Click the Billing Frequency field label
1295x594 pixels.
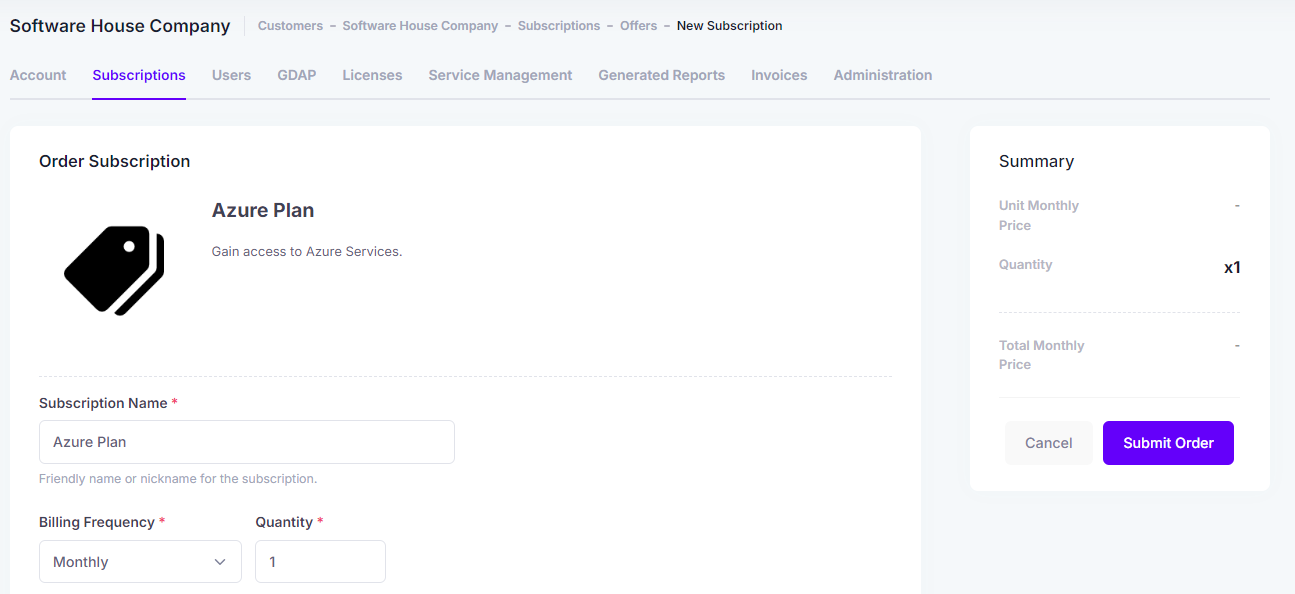pos(97,523)
